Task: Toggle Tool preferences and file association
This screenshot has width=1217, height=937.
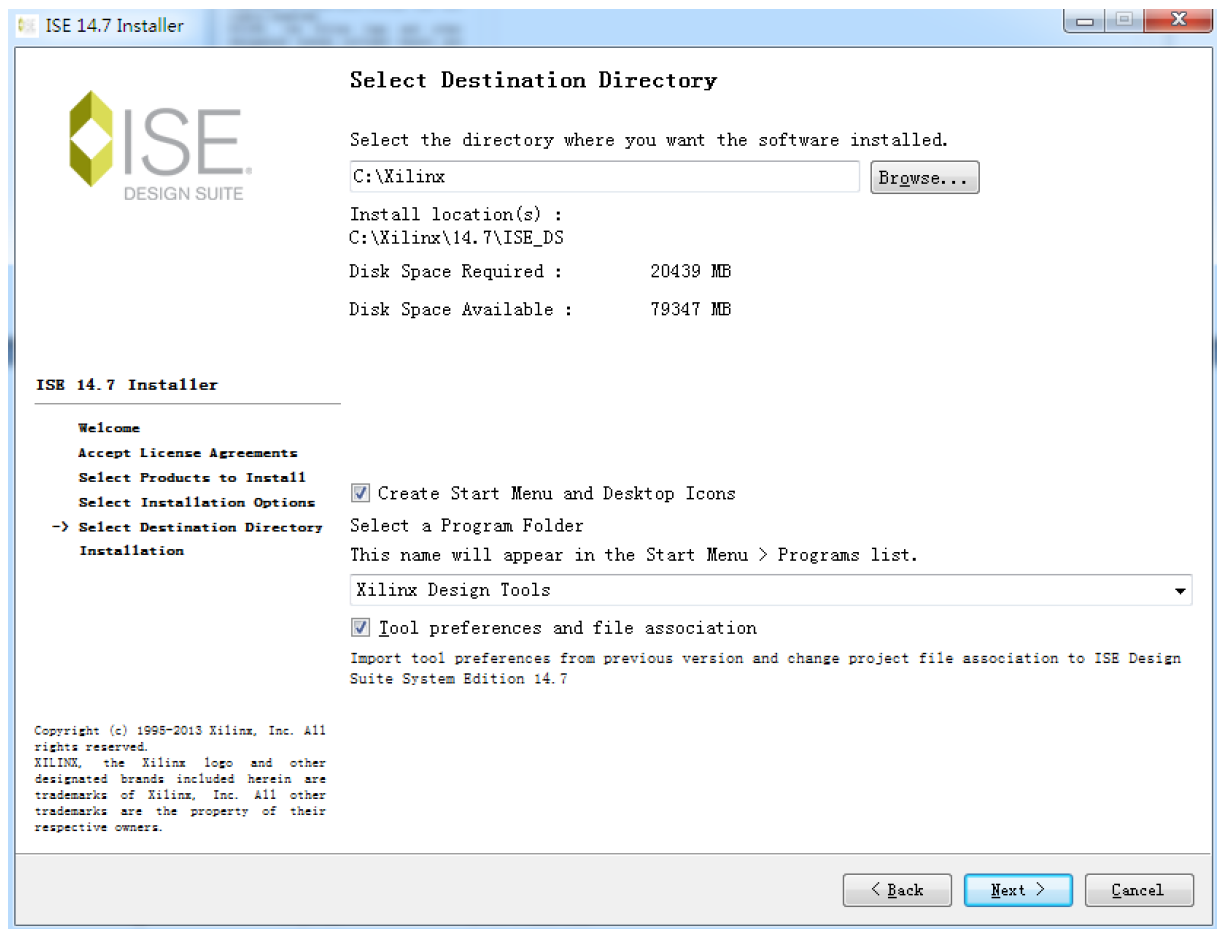Action: coord(359,627)
